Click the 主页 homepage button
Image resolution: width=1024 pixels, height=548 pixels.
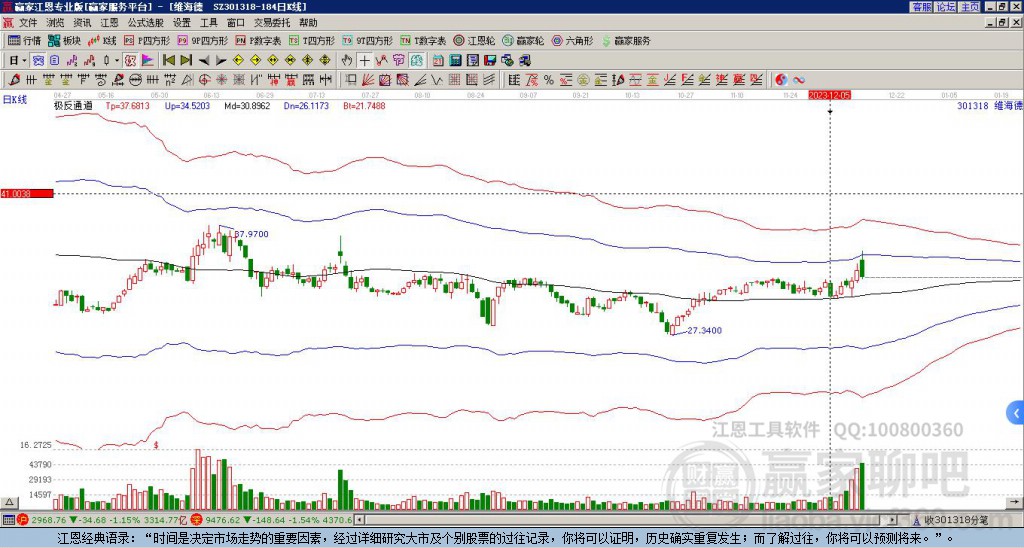pos(969,7)
